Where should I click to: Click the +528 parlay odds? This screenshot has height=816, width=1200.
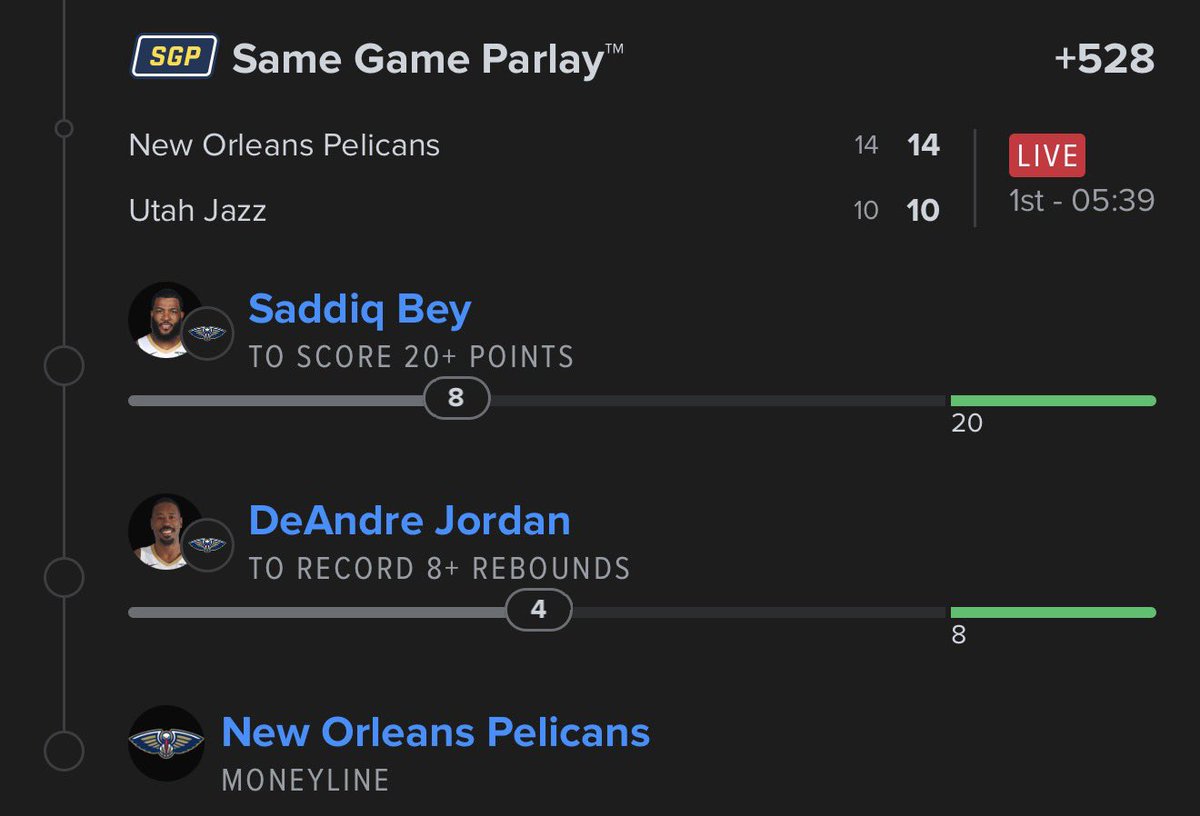tap(1105, 59)
